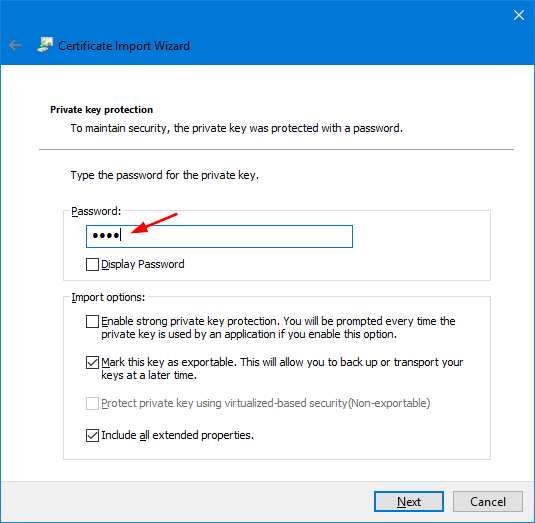
Task: Proceed with the Next button
Action: (409, 502)
